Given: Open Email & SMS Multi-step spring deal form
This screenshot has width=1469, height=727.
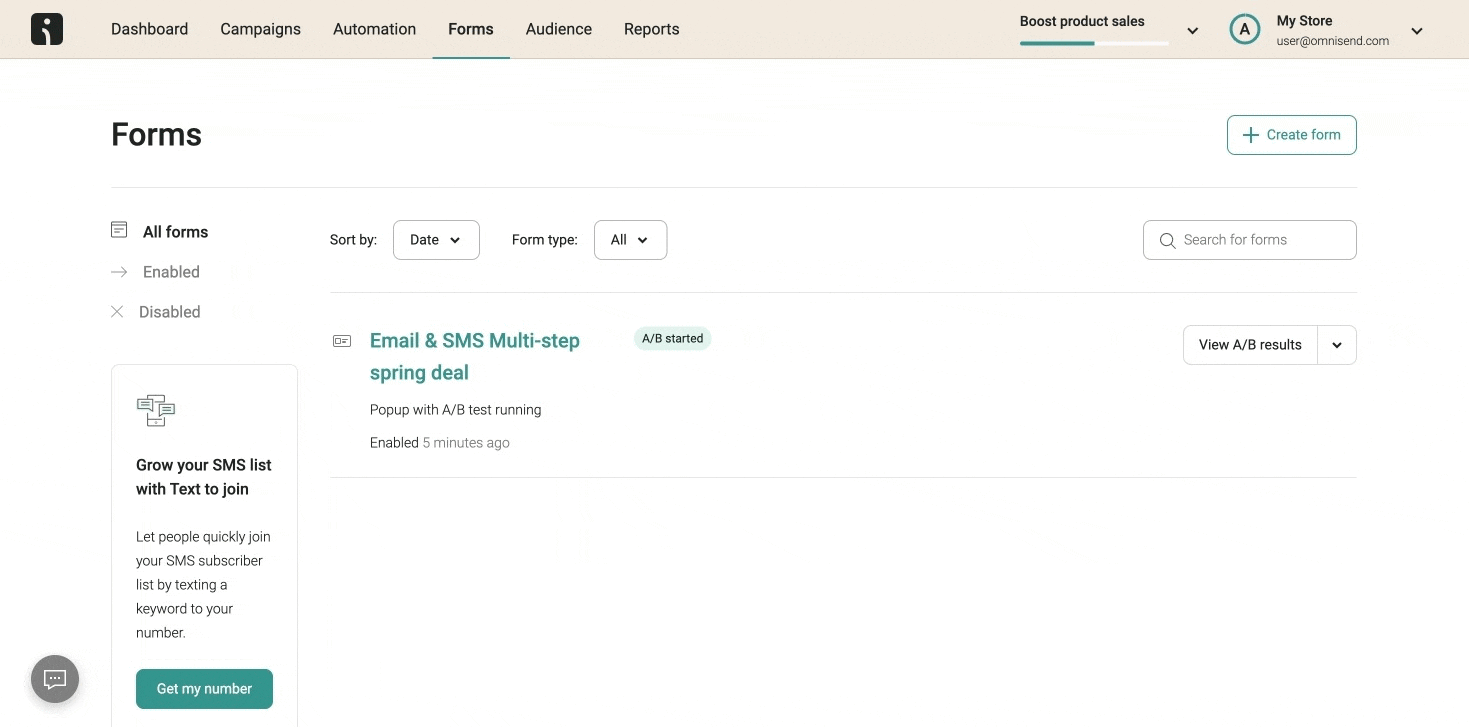Looking at the screenshot, I should [475, 356].
